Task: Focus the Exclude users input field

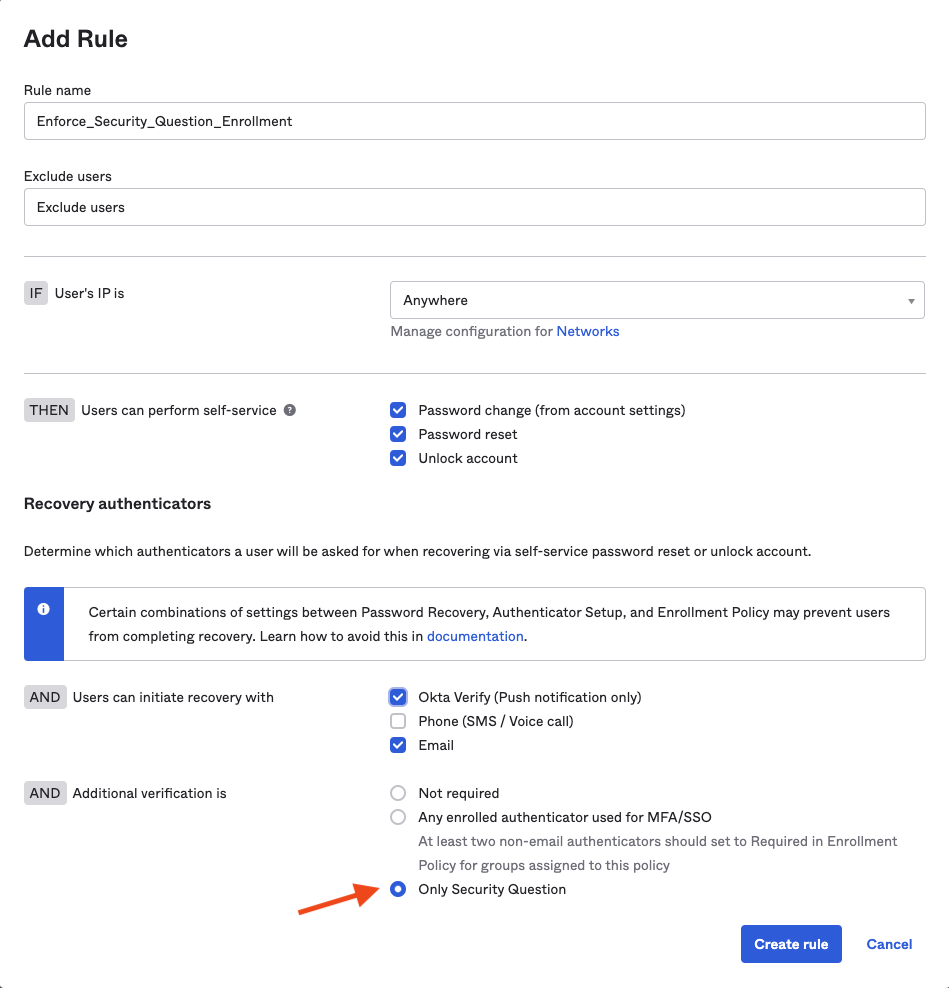Action: coord(474,207)
